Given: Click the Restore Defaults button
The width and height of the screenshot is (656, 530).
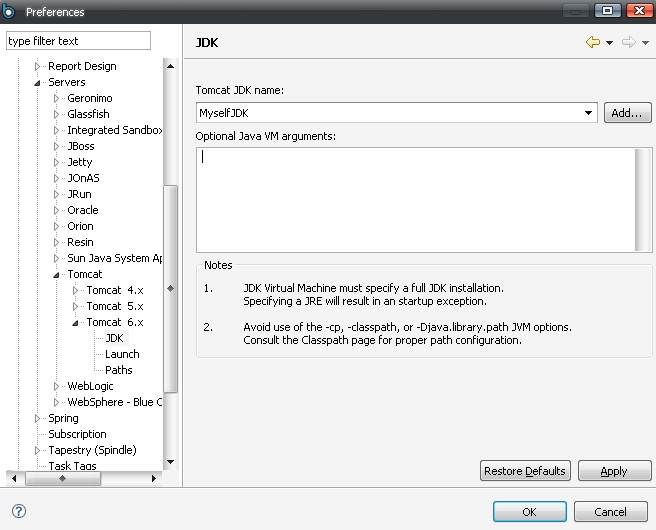Looking at the screenshot, I should 525,471.
